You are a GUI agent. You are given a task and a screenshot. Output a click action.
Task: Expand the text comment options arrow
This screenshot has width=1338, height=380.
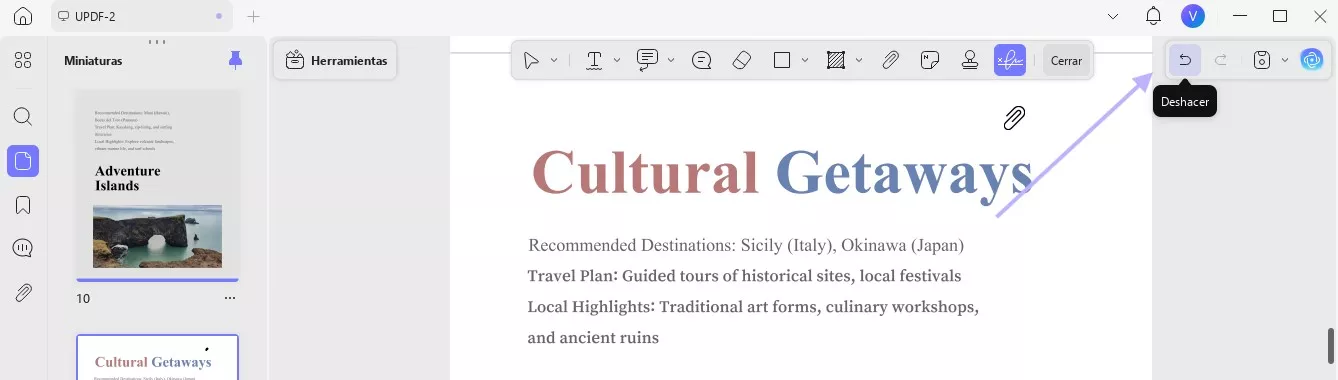point(671,60)
